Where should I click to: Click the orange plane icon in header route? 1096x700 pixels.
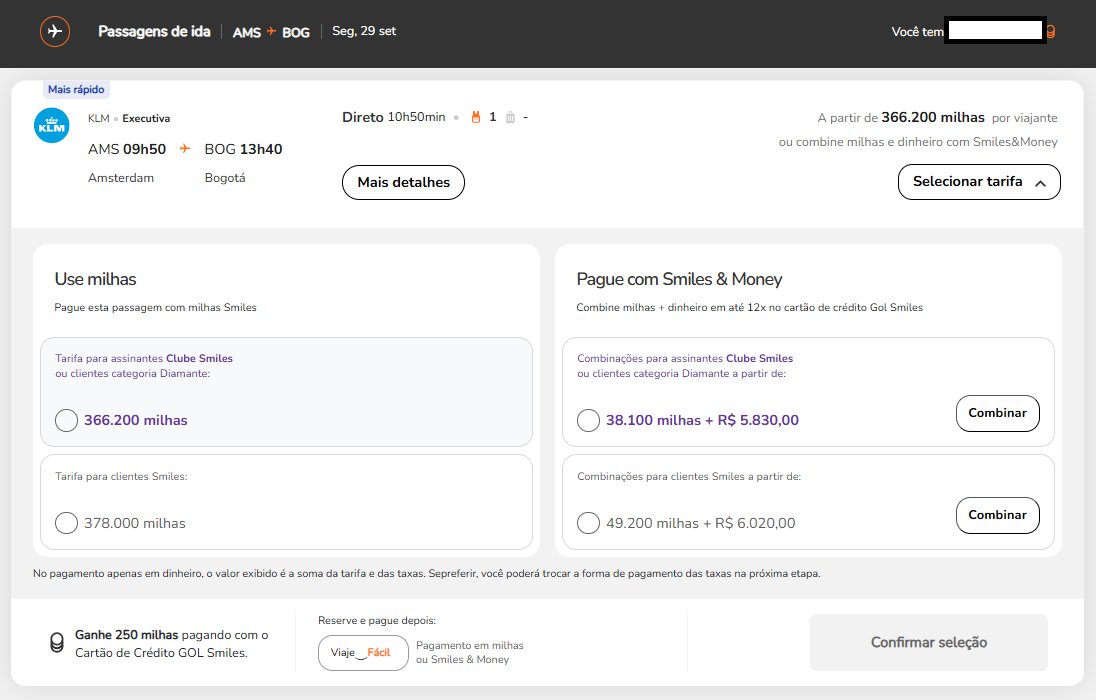pyautogui.click(x=271, y=31)
